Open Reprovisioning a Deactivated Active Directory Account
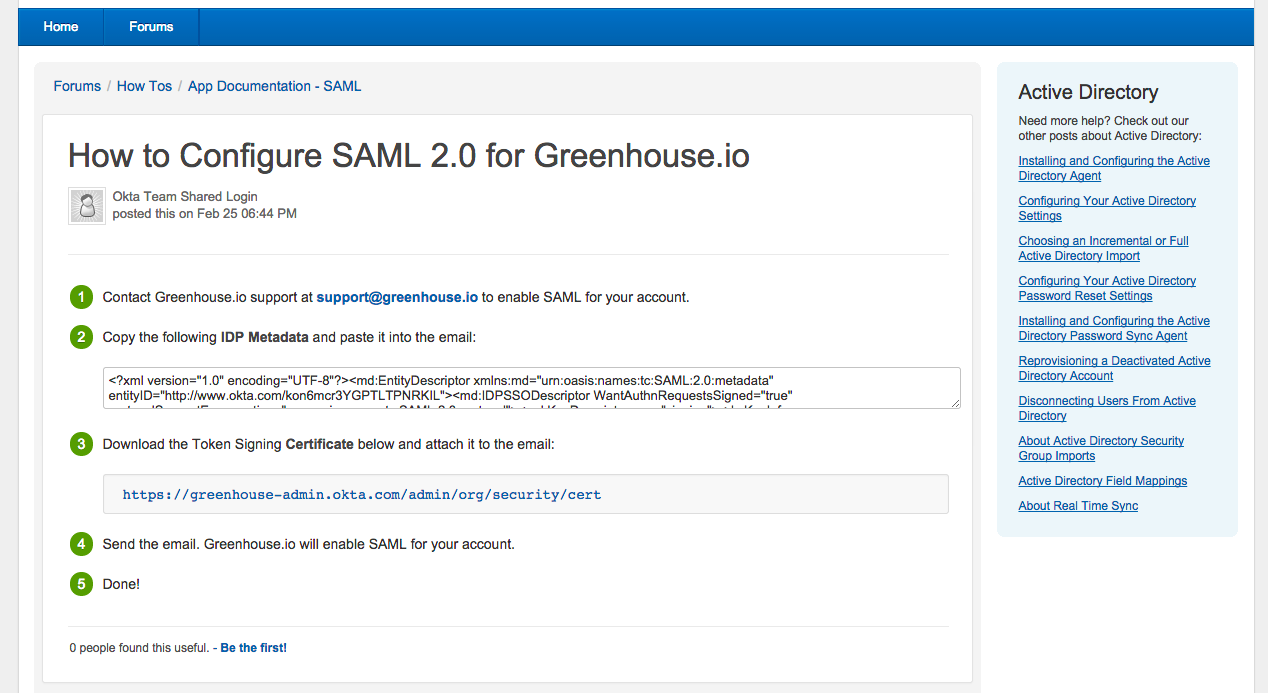Screen dimensions: 1268x693 click(x=1114, y=368)
